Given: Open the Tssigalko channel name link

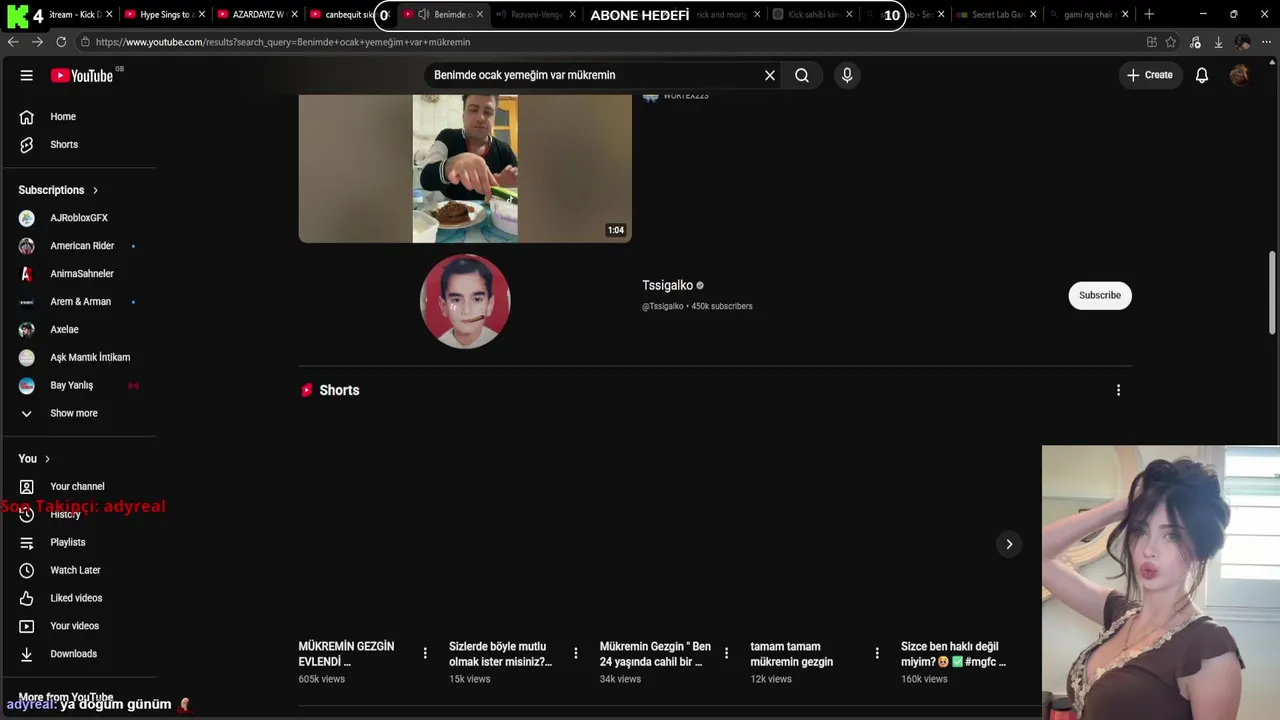Looking at the screenshot, I should (667, 286).
